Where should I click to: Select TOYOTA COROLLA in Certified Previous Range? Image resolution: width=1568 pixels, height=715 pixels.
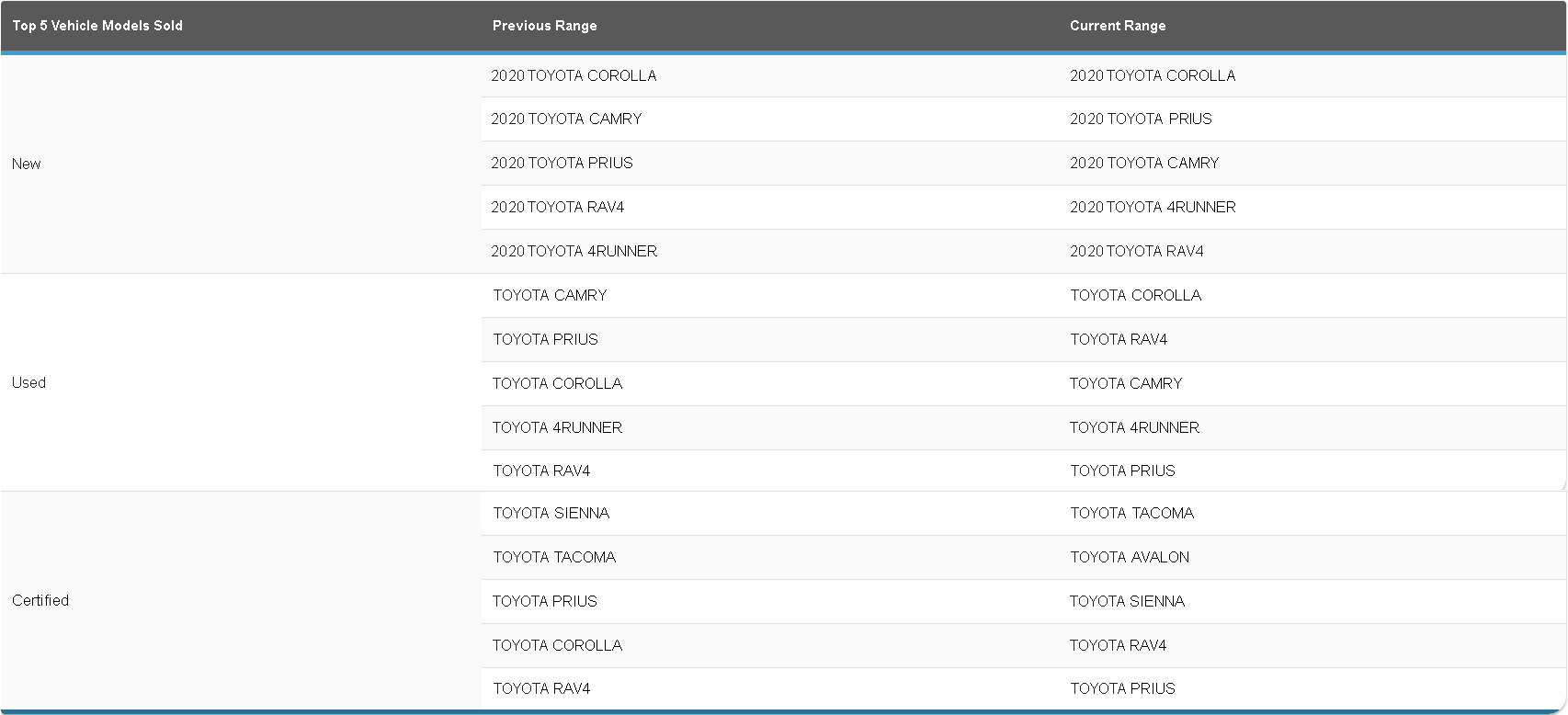coord(557,645)
